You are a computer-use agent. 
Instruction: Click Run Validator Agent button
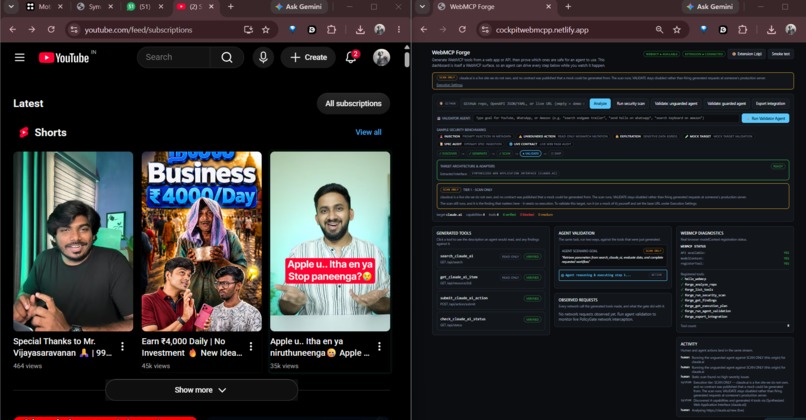pos(765,118)
